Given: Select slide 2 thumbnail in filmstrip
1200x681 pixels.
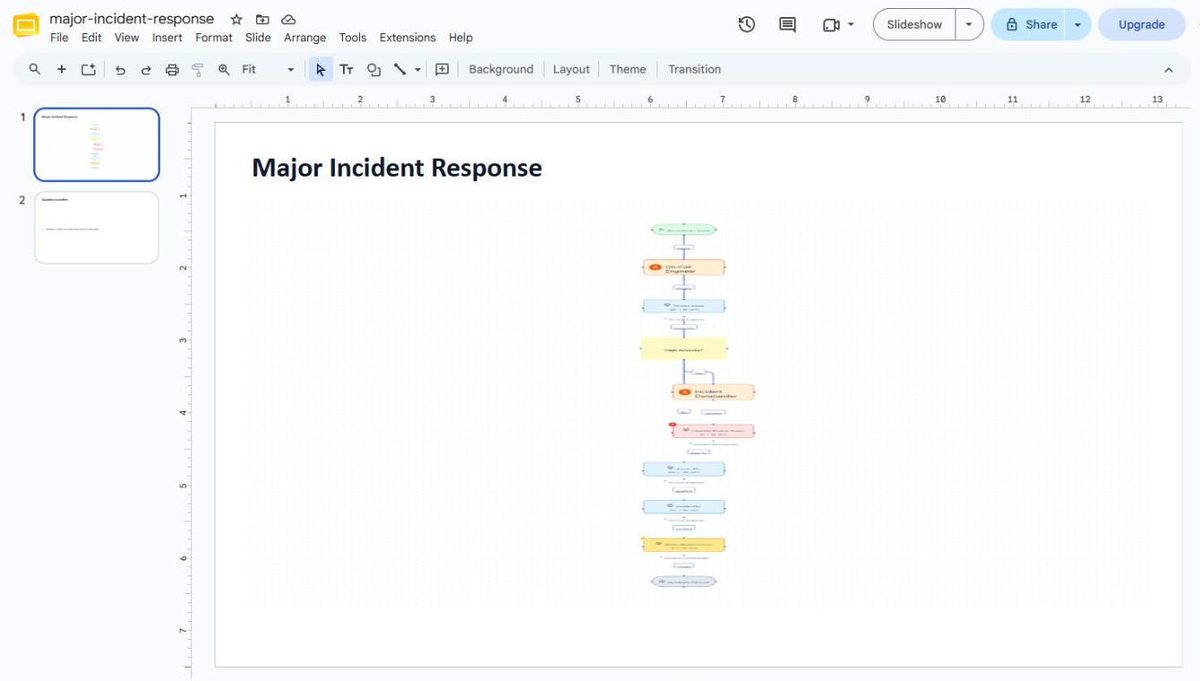Looking at the screenshot, I should [97, 228].
